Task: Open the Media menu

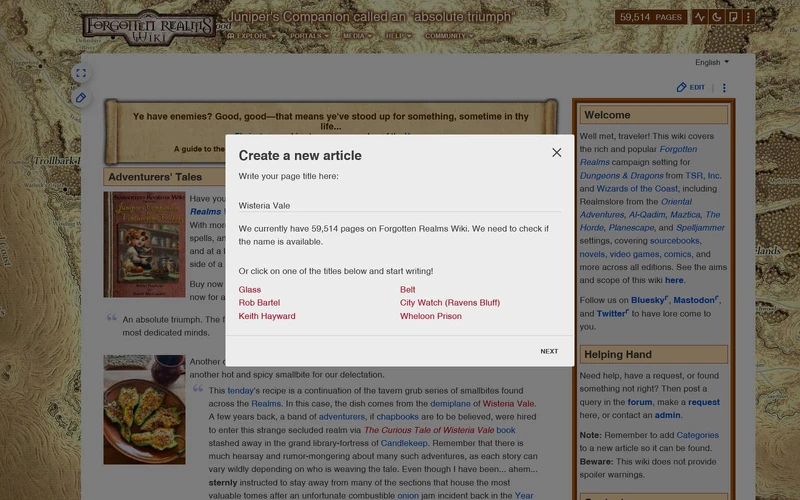Action: point(357,36)
